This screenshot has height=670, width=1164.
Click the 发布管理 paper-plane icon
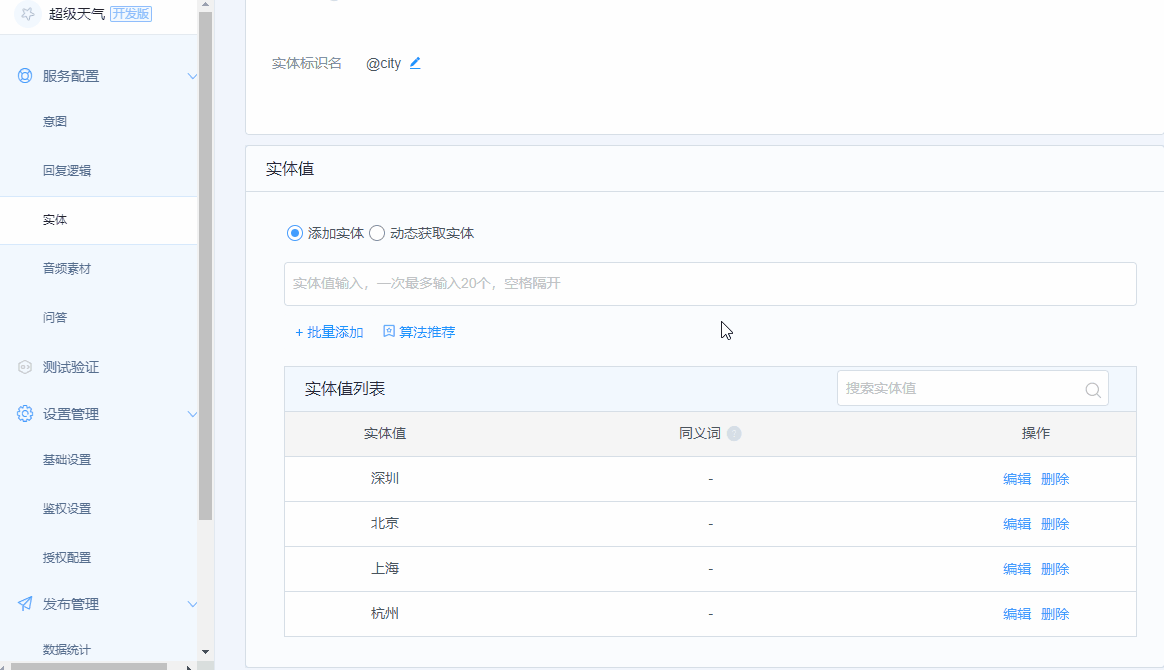point(23,604)
